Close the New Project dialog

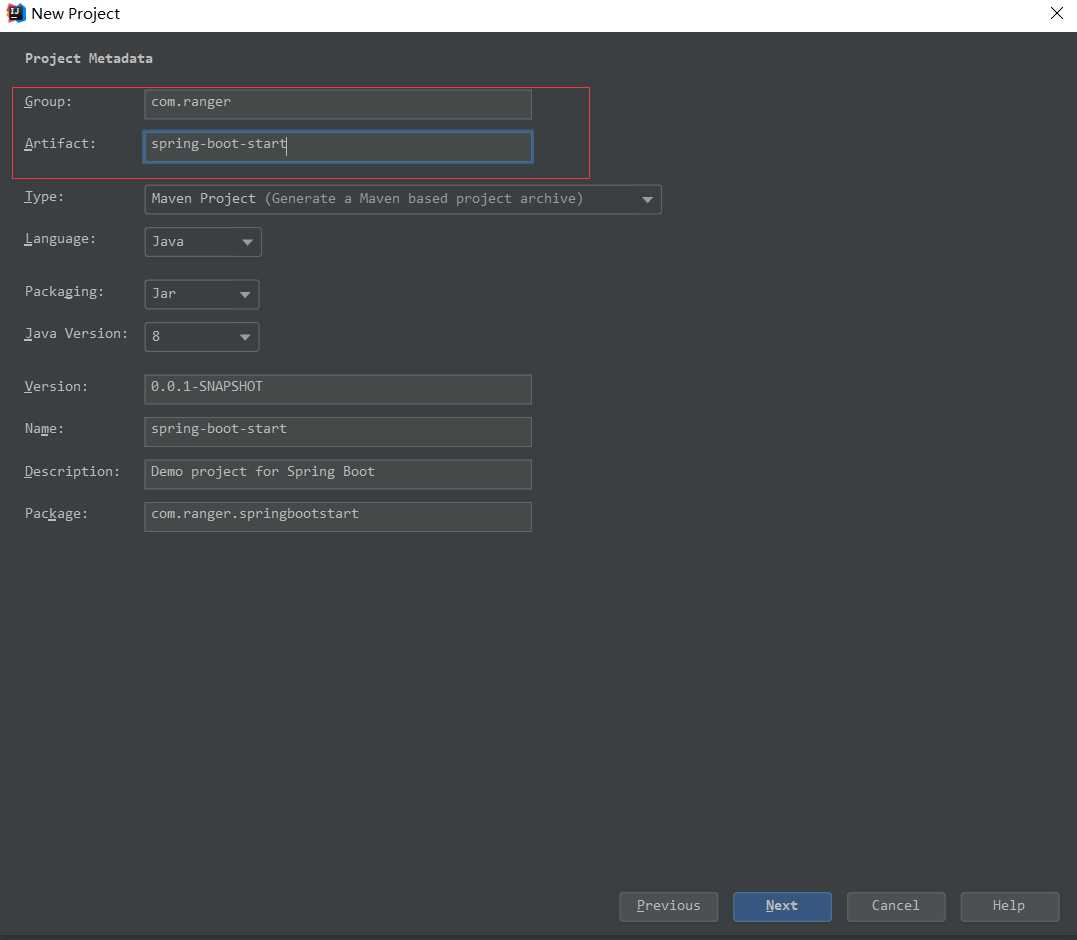[1056, 14]
